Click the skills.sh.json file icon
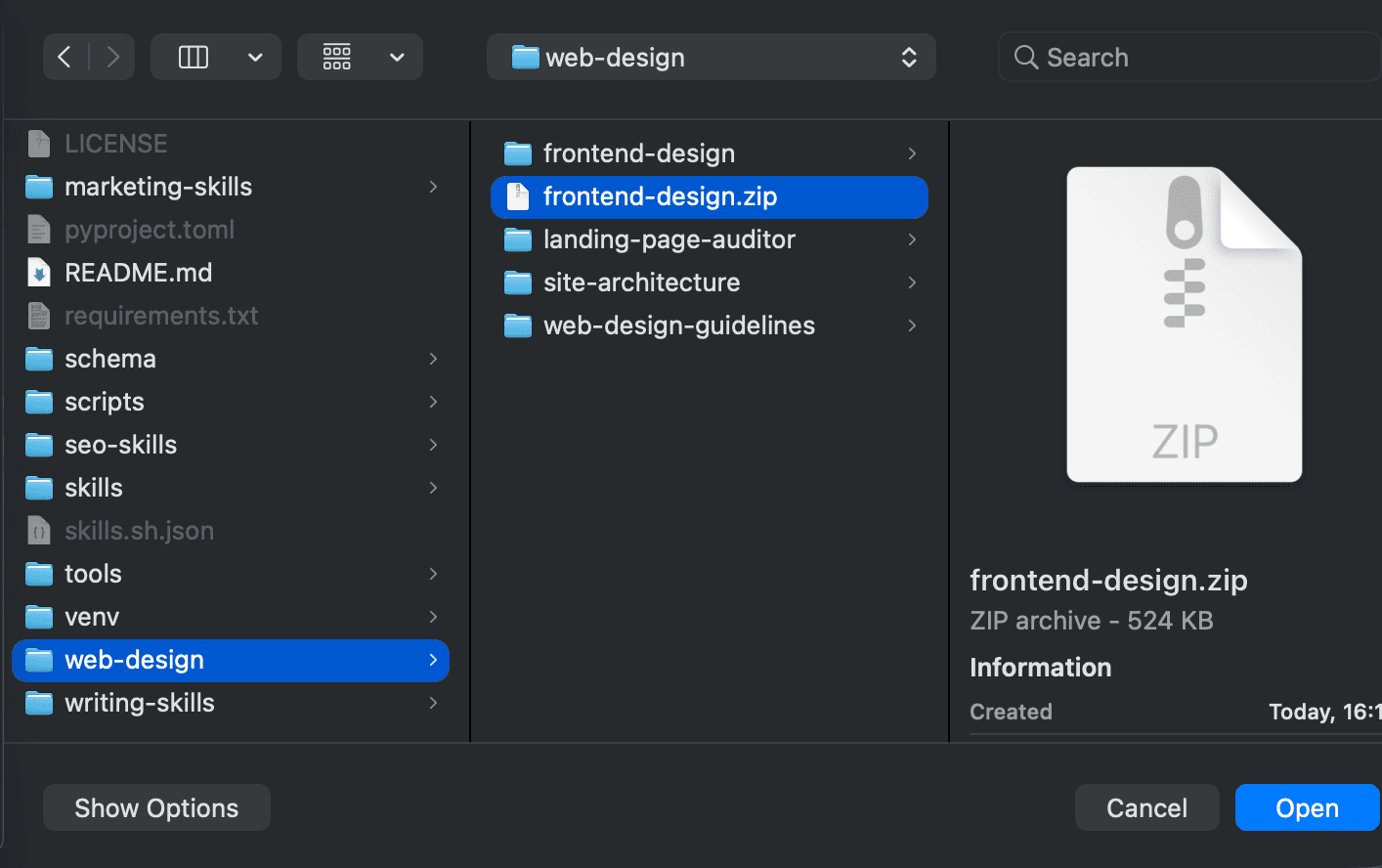Viewport: 1382px width, 868px height. click(39, 531)
